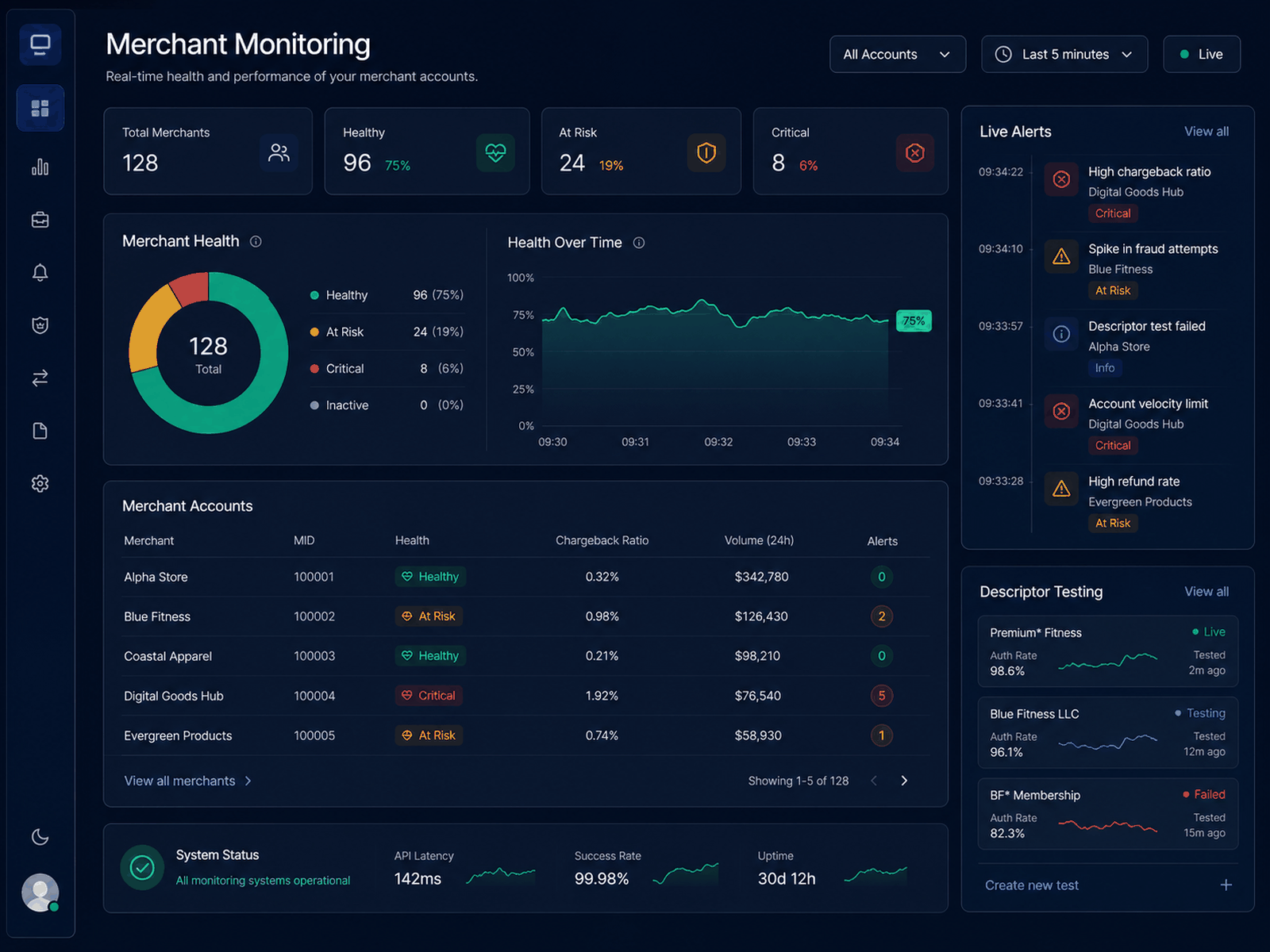Click the heartbeat icon in the Healthy card
Image resolution: width=1270 pixels, height=952 pixels.
click(495, 152)
